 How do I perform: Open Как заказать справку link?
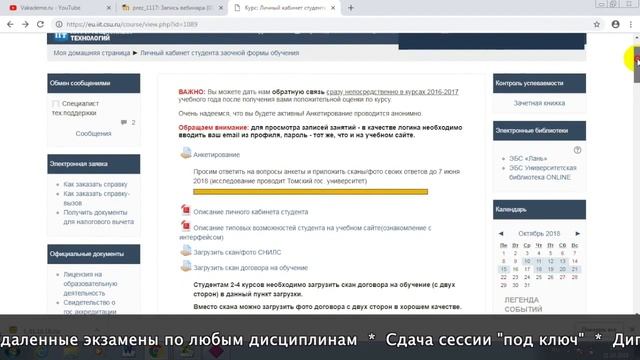click(96, 184)
